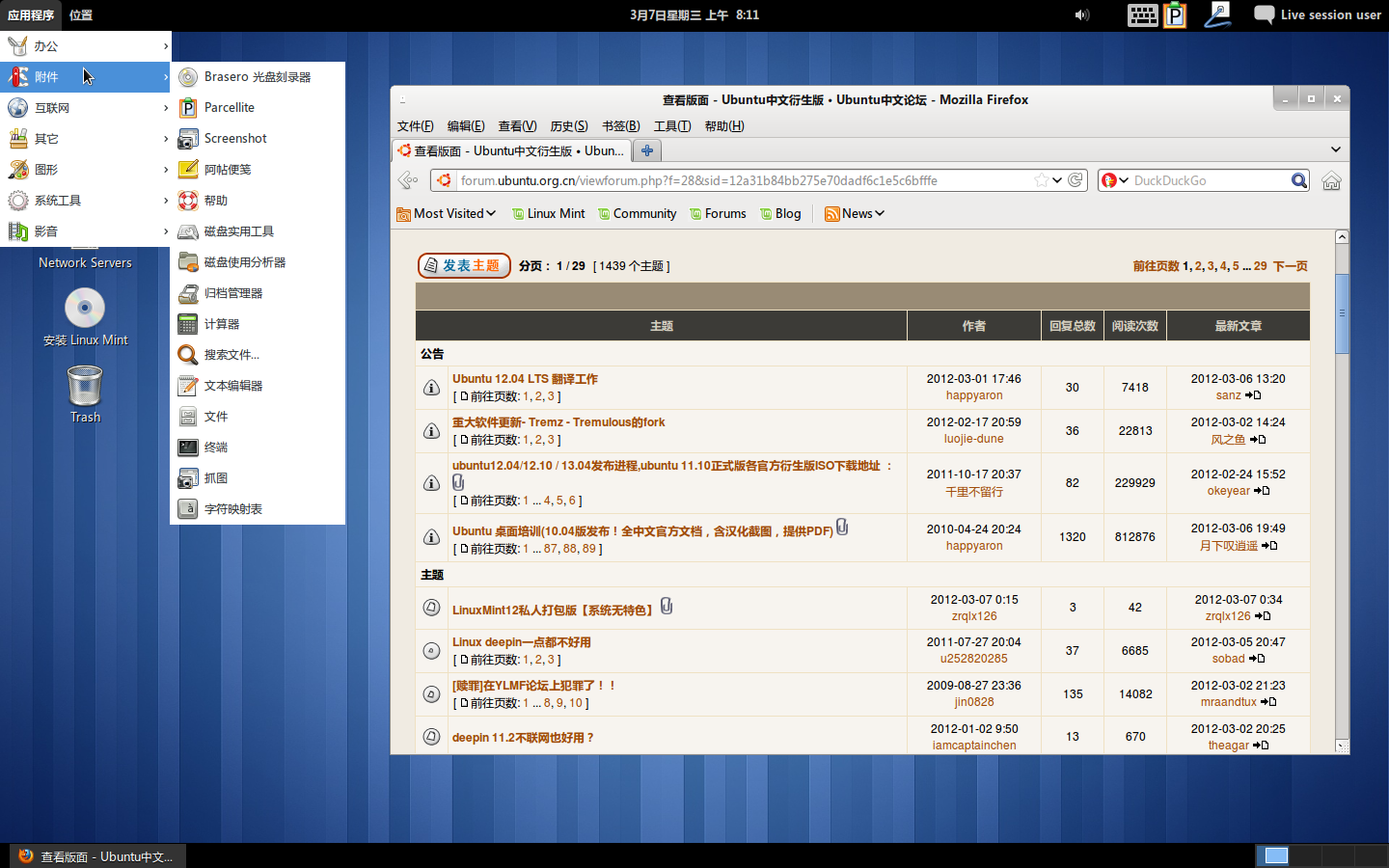Select the 查看版面 browser tab
This screenshot has height=868, width=1389.
(x=512, y=150)
